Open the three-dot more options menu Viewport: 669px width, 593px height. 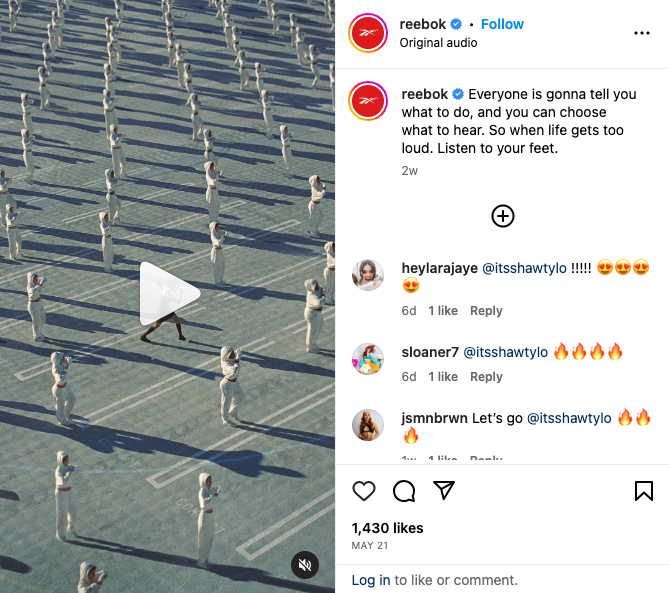pos(642,33)
